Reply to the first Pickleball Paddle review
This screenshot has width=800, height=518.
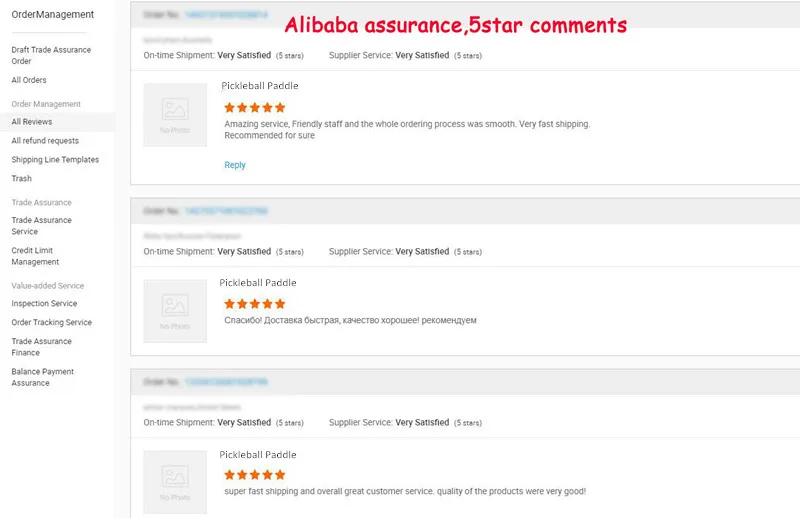[x=235, y=165]
